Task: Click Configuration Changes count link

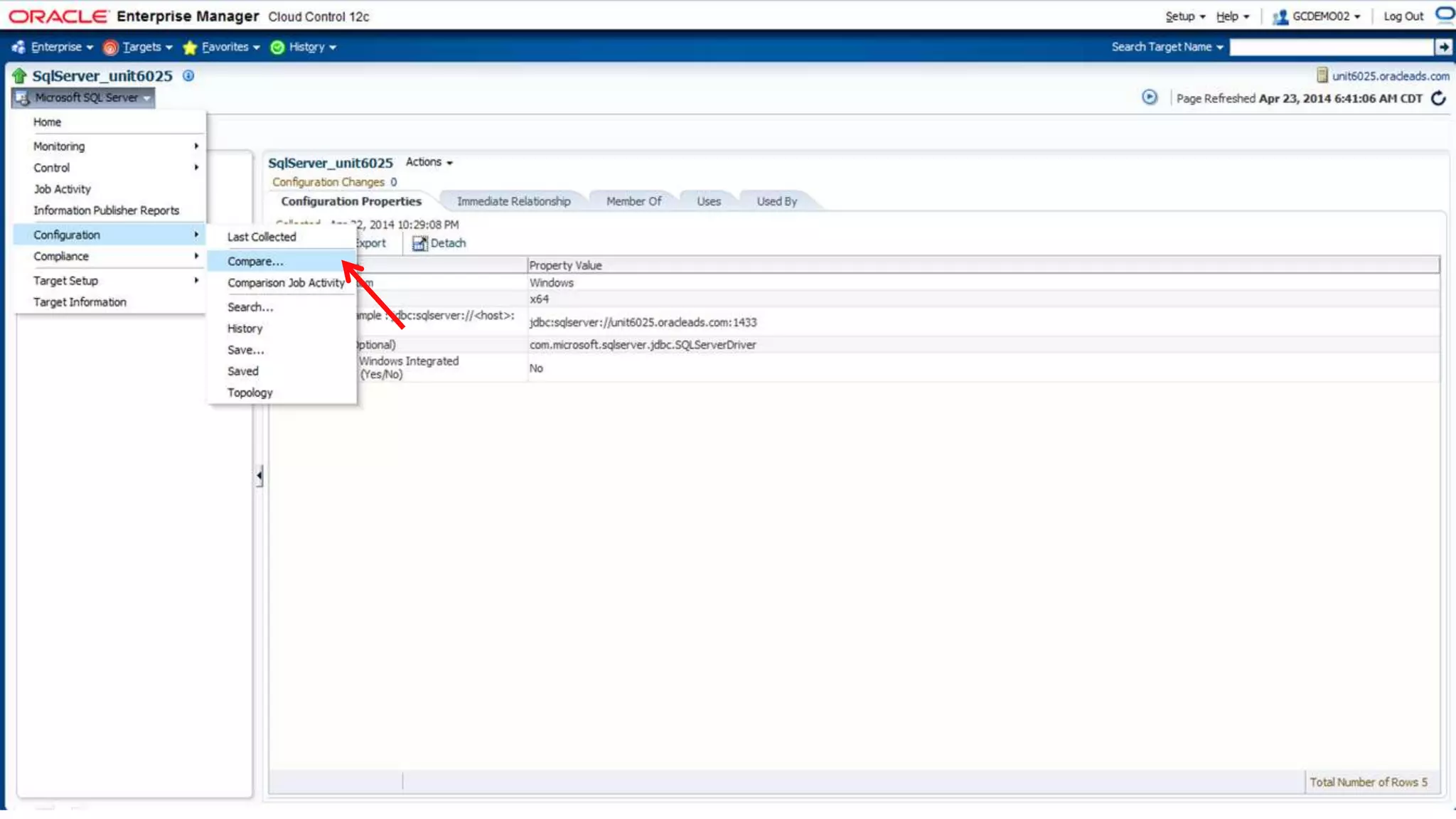Action: [393, 182]
